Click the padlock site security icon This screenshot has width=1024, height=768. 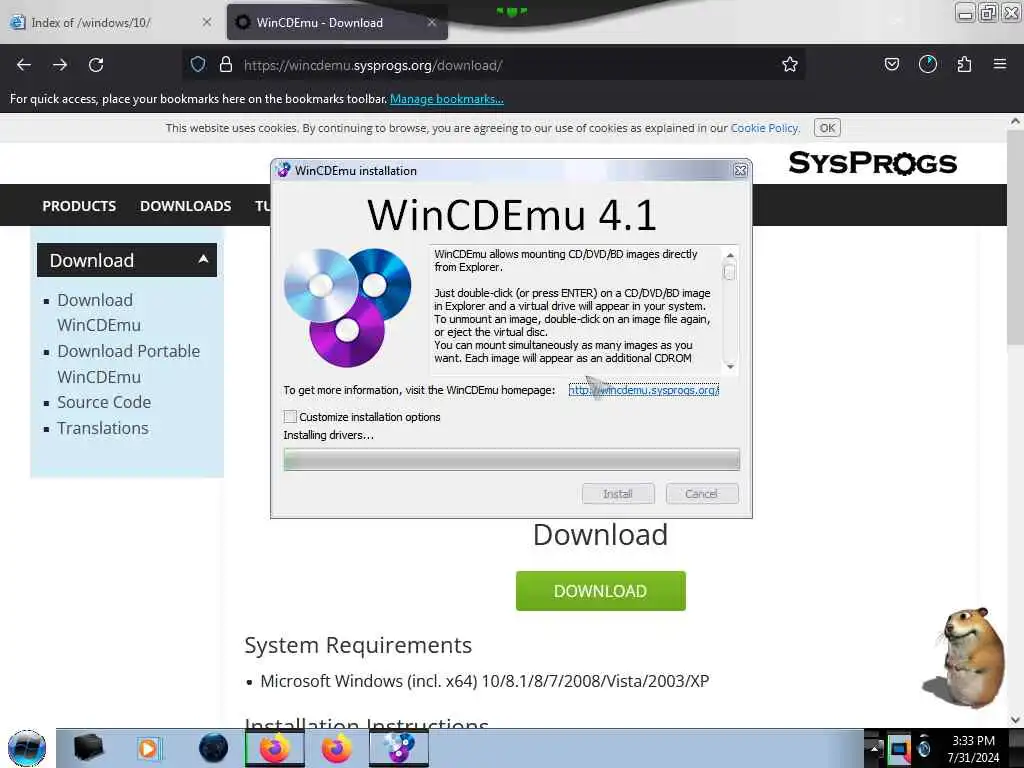coord(226,65)
